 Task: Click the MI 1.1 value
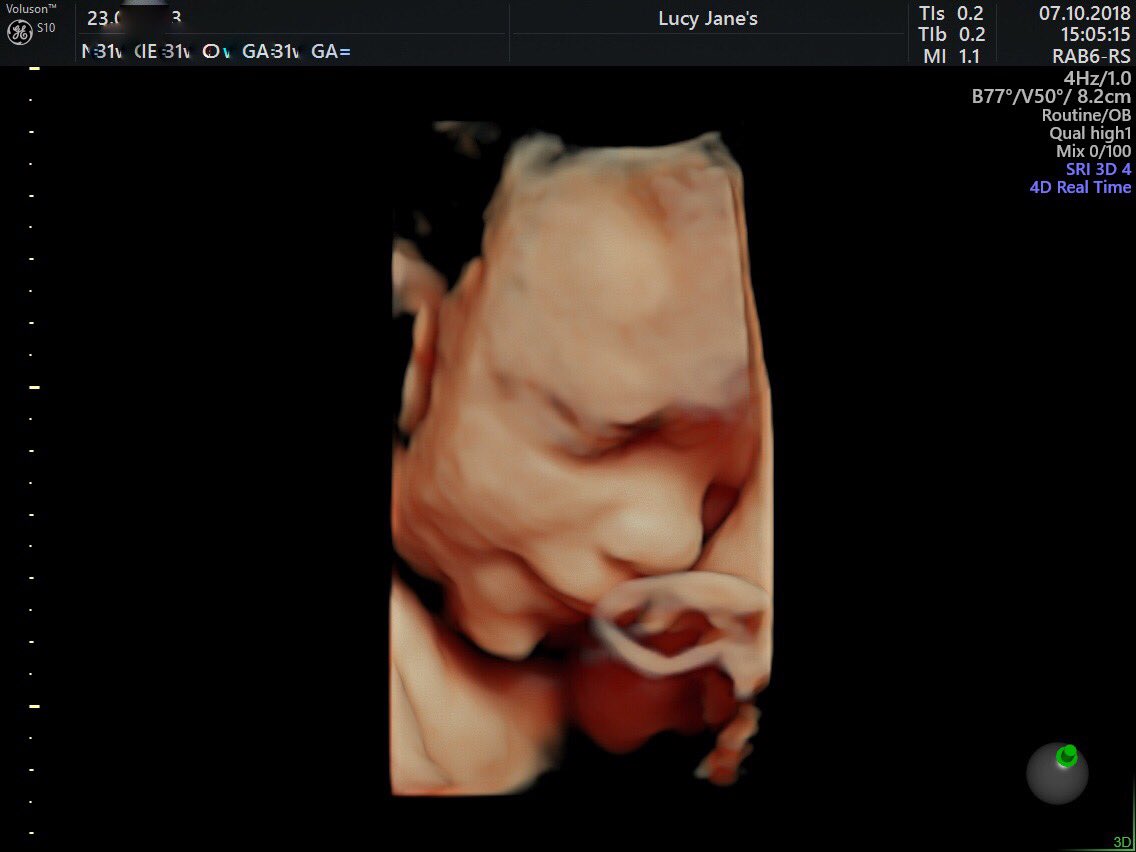951,56
